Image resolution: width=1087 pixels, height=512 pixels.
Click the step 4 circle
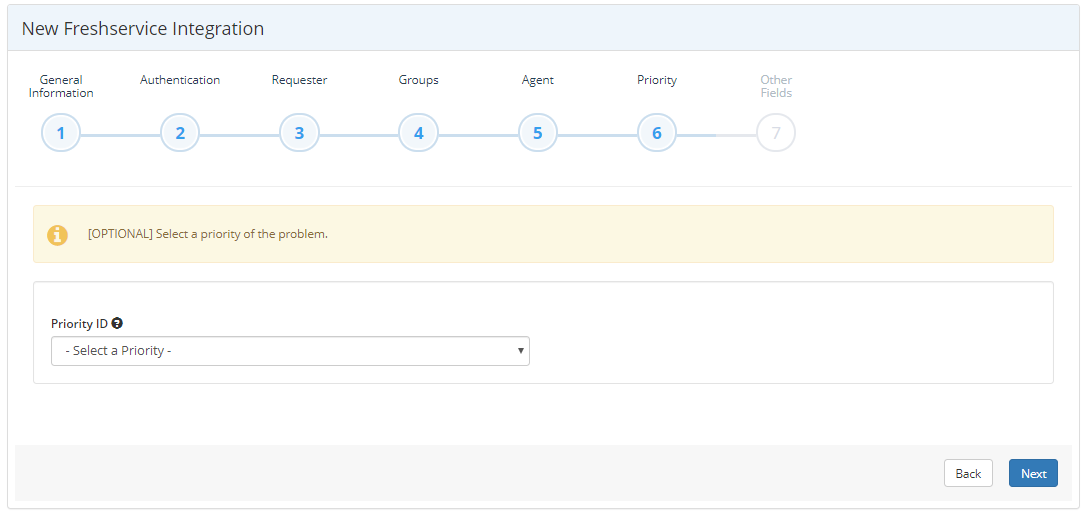coord(418,133)
